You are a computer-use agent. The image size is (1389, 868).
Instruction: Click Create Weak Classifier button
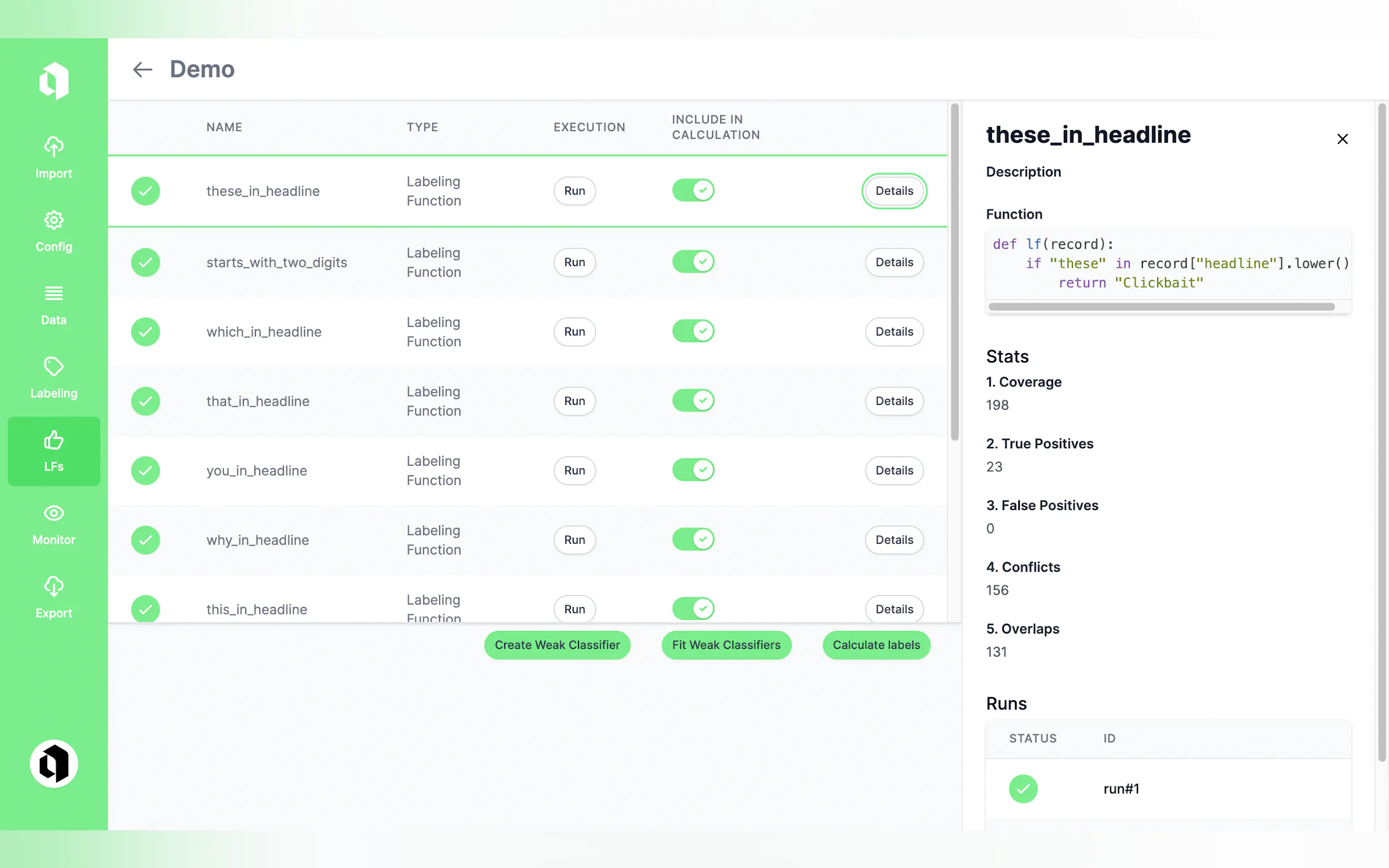(556, 644)
